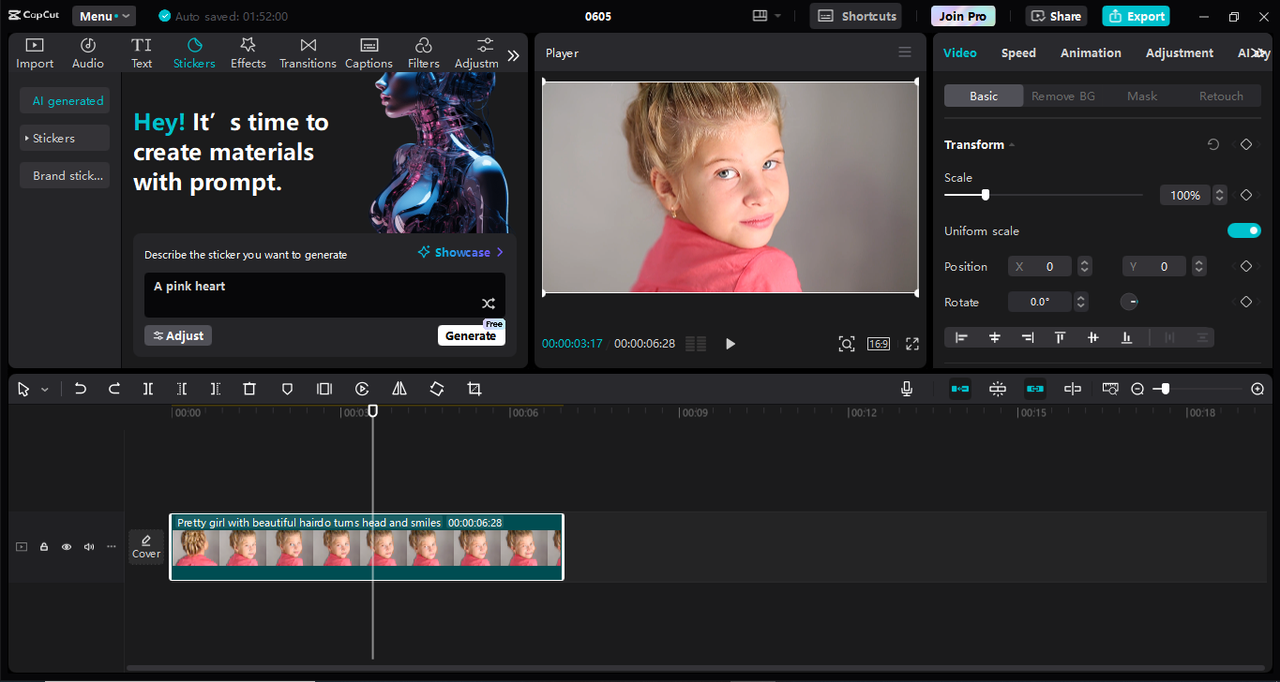Open the selection tool dropdown arrow

coord(45,390)
